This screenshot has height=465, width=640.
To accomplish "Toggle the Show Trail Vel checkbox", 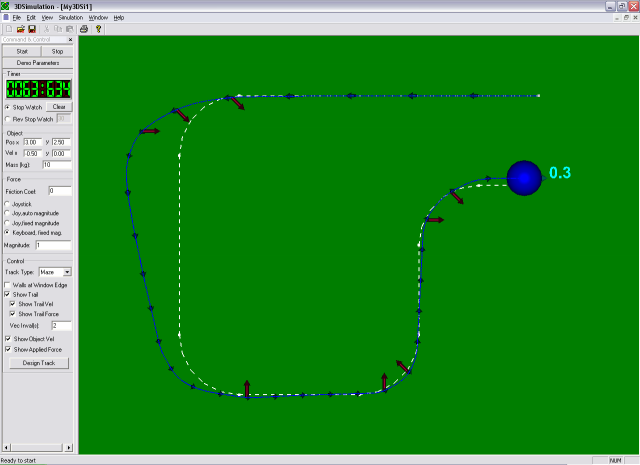I will point(13,304).
